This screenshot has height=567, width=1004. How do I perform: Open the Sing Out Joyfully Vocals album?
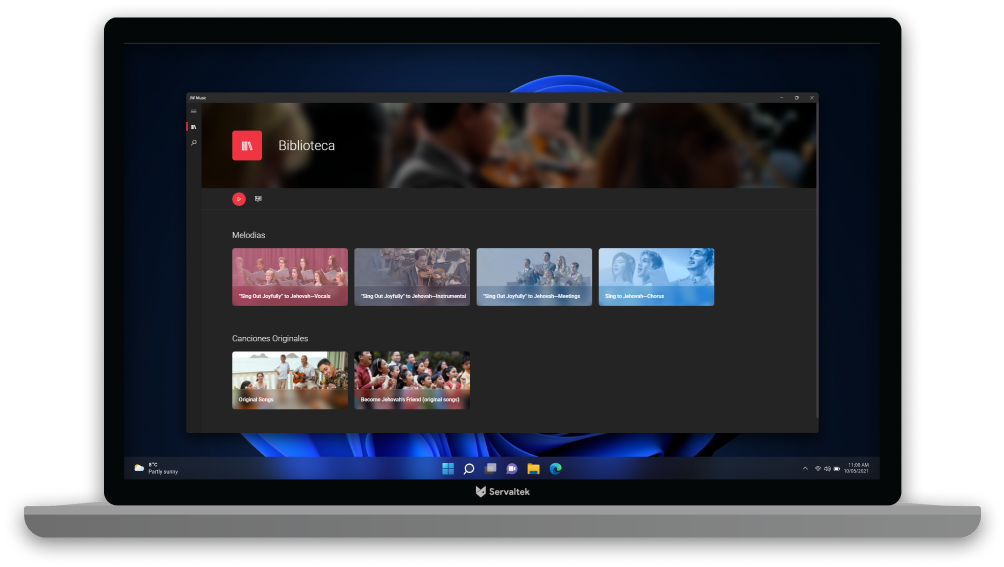tap(290, 277)
